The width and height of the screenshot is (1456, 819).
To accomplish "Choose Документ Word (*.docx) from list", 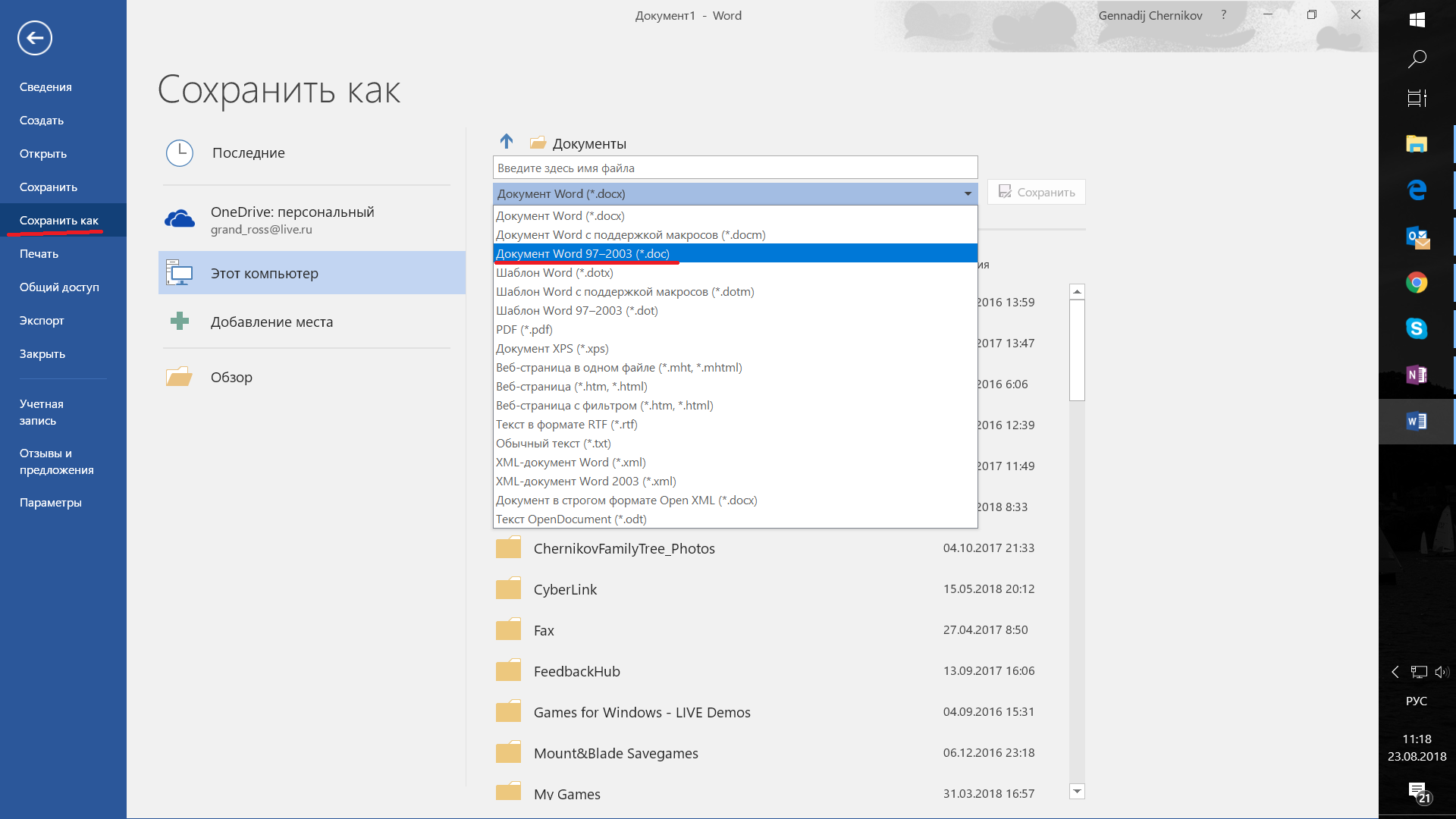I will 735,215.
